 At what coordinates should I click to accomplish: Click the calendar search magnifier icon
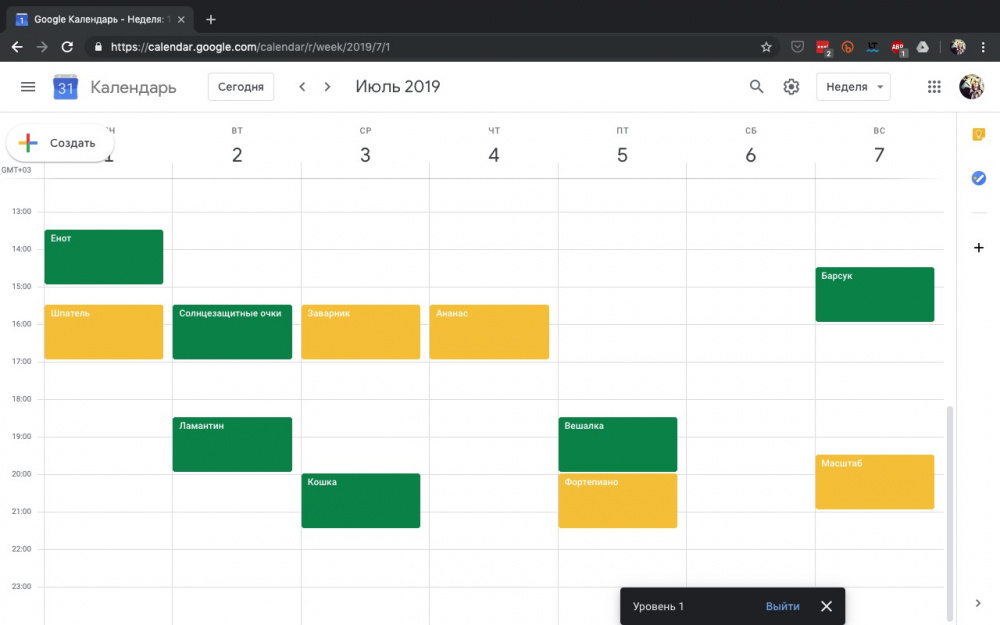click(757, 87)
